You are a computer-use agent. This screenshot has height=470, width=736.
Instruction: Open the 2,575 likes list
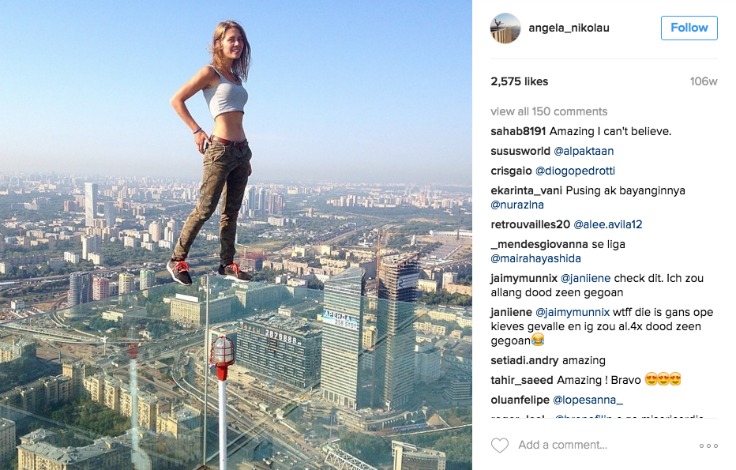coord(519,81)
